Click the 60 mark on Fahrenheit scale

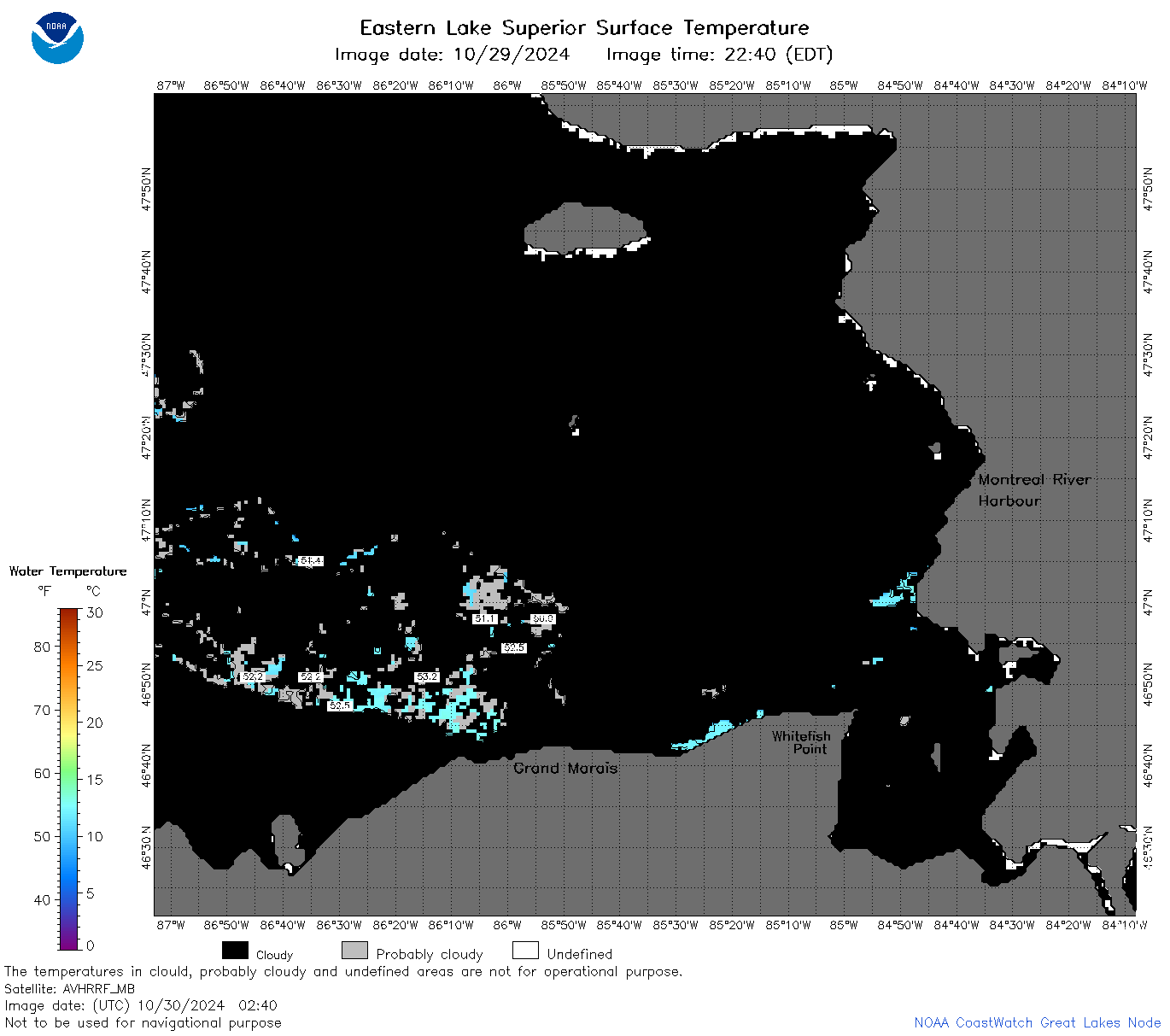coord(42,773)
